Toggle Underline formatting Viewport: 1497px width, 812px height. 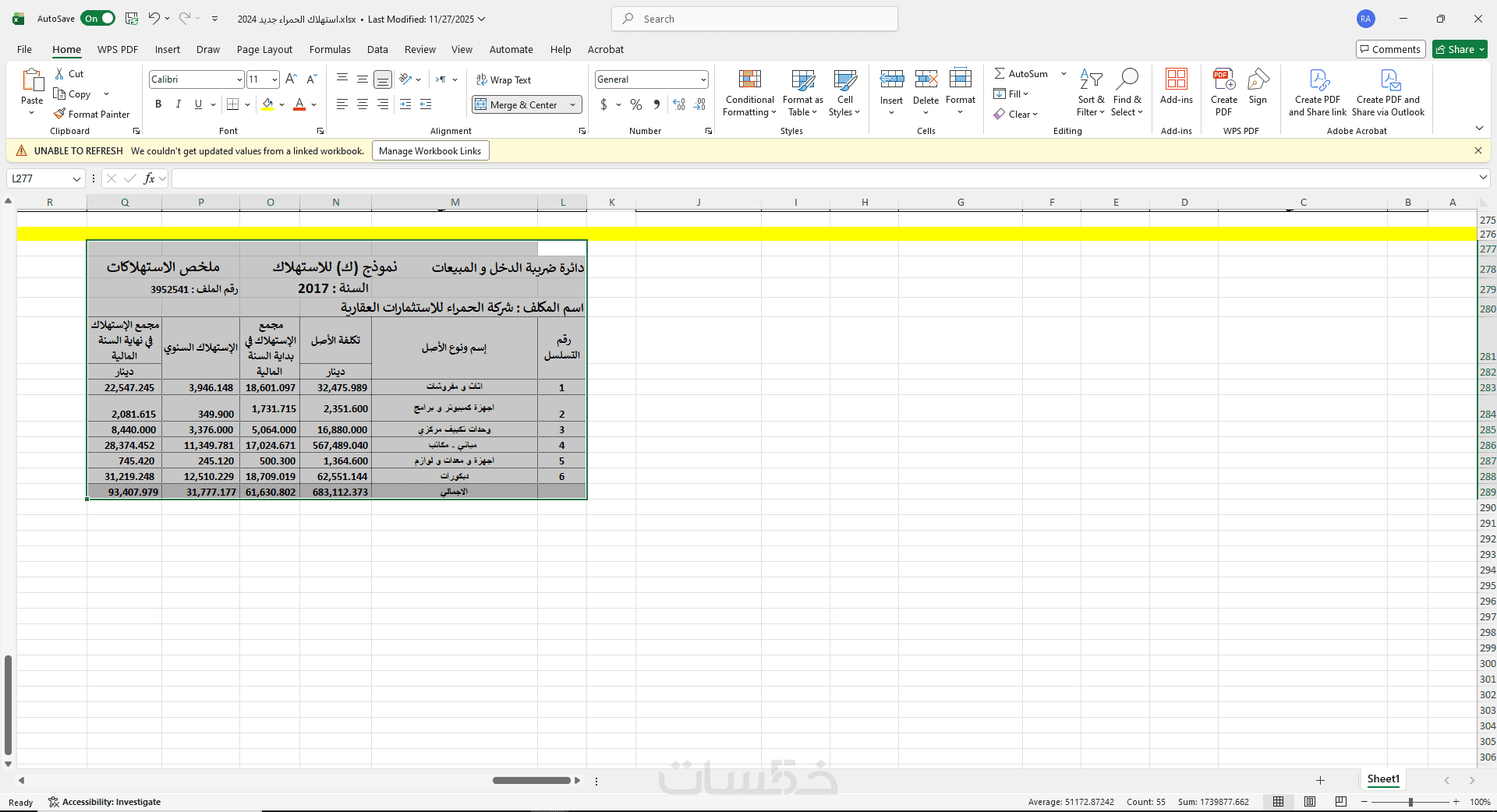coord(198,104)
